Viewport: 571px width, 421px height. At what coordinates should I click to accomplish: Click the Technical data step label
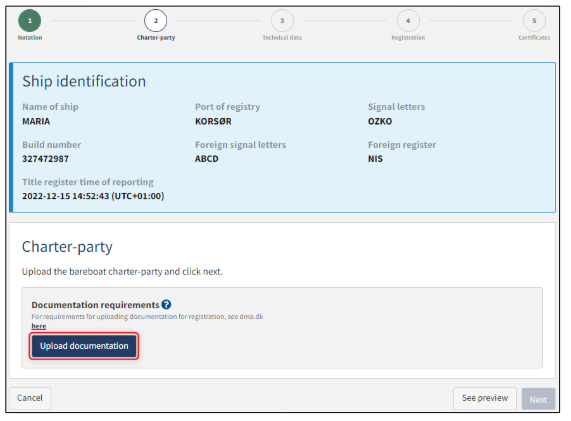[x=282, y=38]
